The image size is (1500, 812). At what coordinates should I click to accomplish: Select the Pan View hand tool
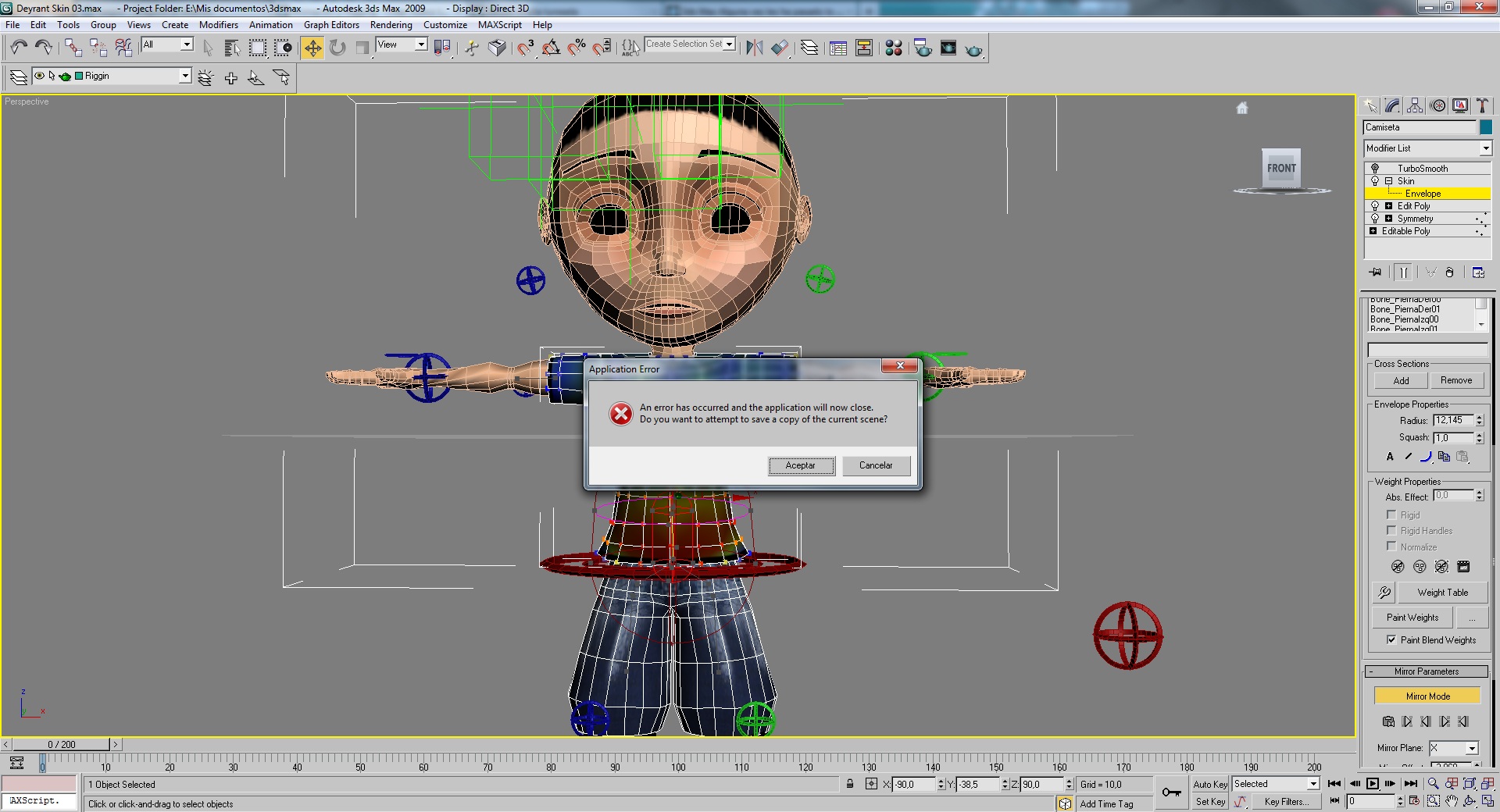(x=1452, y=801)
